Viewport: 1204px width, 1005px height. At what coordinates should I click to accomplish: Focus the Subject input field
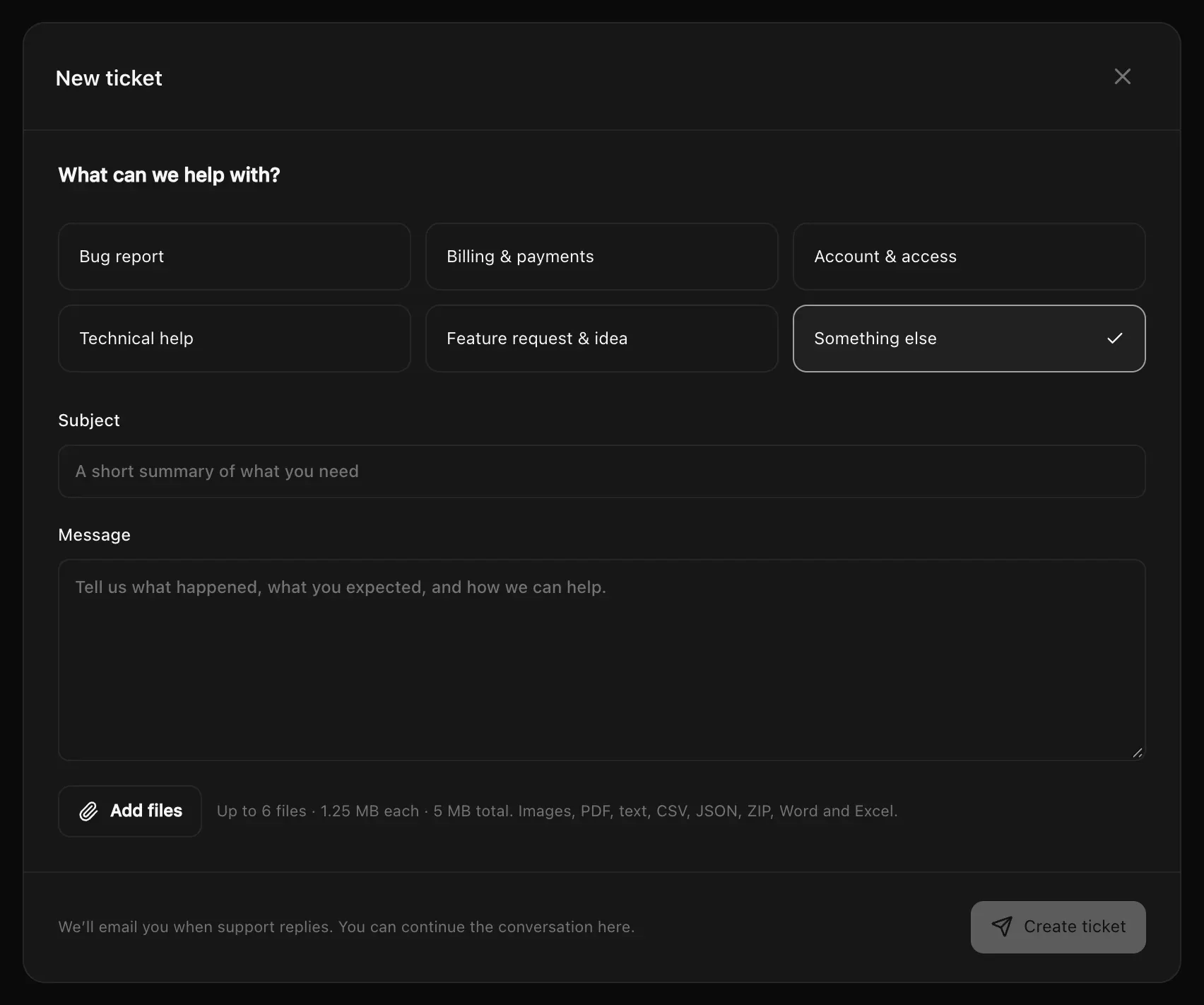(602, 471)
